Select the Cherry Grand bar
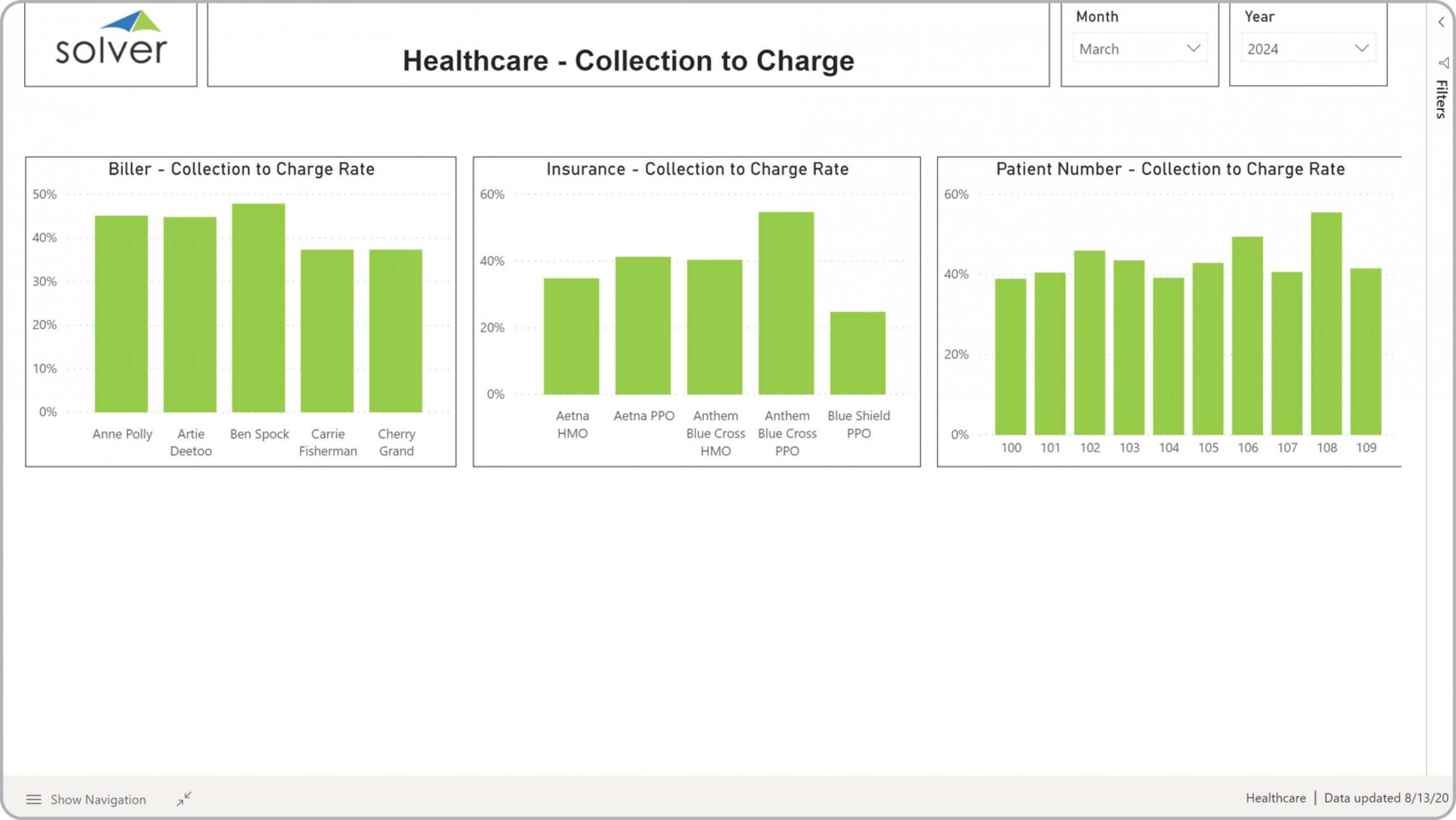This screenshot has height=820, width=1456. point(395,330)
